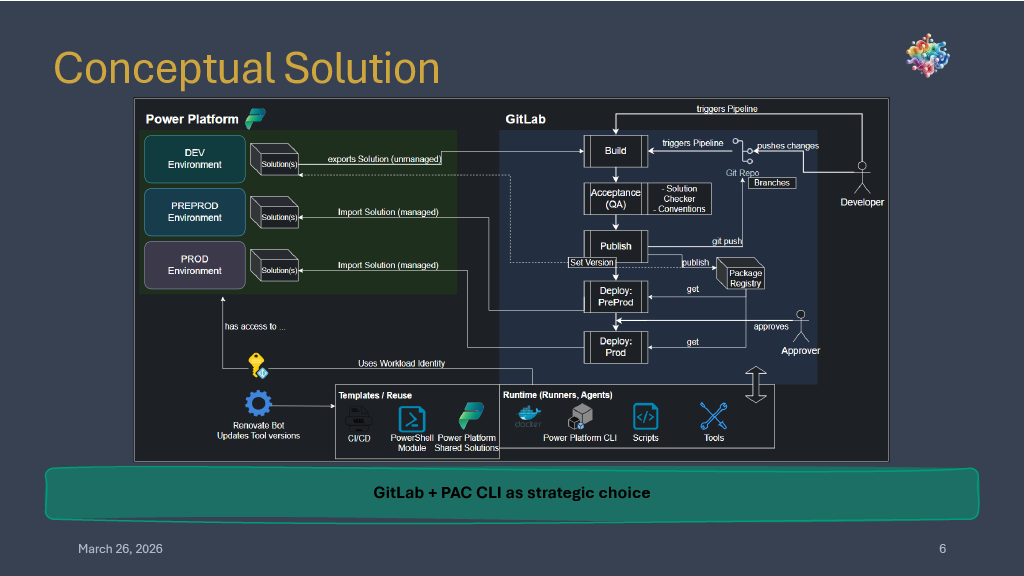The width and height of the screenshot is (1024, 576).
Task: Select the Deploy: PreProd stage box
Action: click(x=616, y=295)
